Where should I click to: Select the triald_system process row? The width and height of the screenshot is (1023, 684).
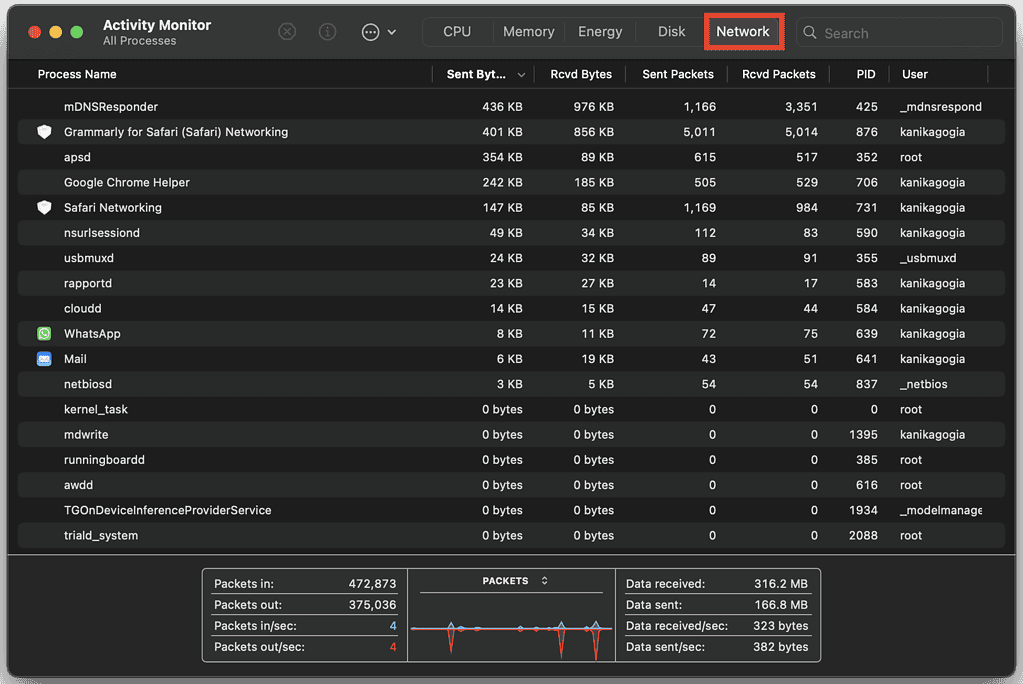point(511,536)
